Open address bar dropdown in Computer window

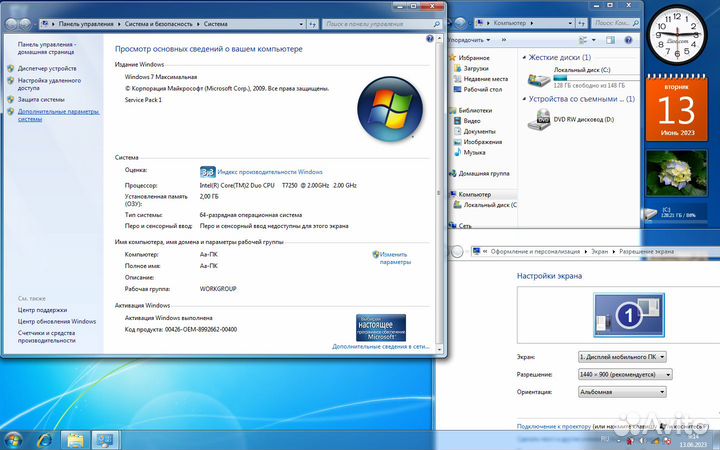(x=570, y=23)
